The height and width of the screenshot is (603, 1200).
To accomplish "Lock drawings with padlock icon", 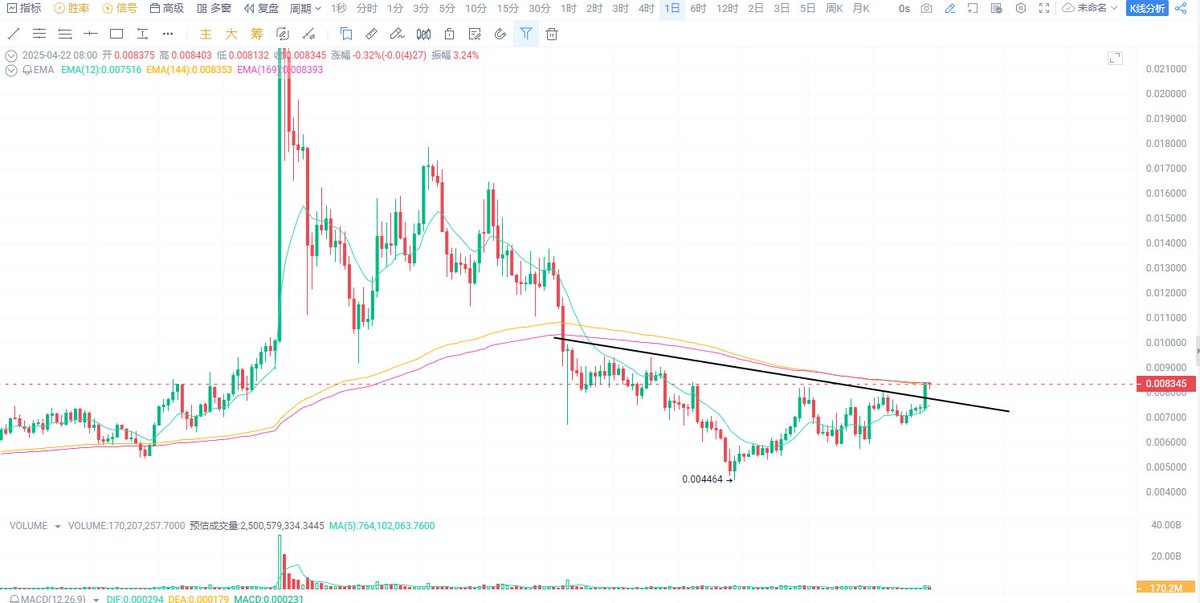I will [x=448, y=34].
